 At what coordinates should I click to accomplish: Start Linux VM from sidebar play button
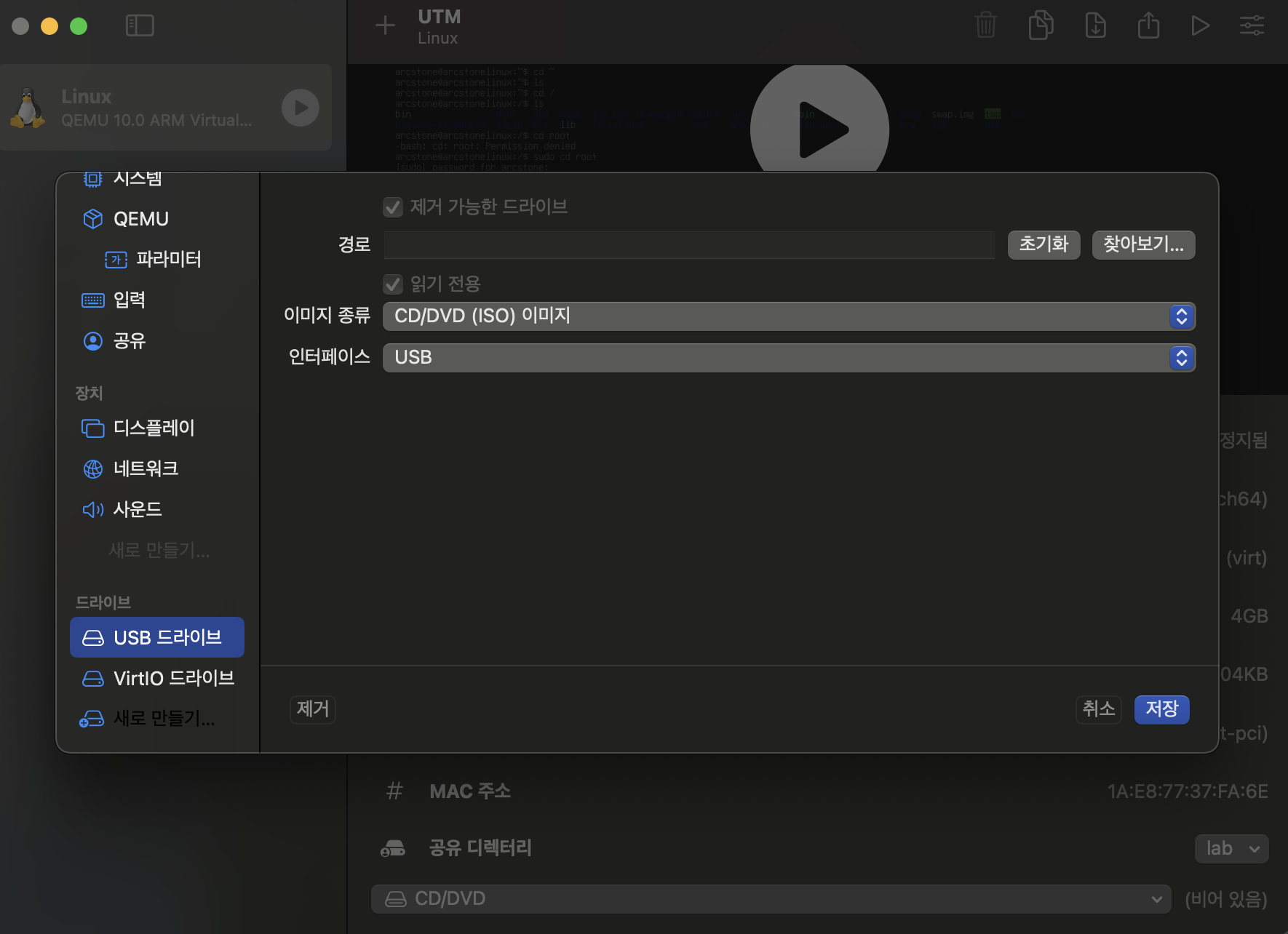[x=301, y=108]
